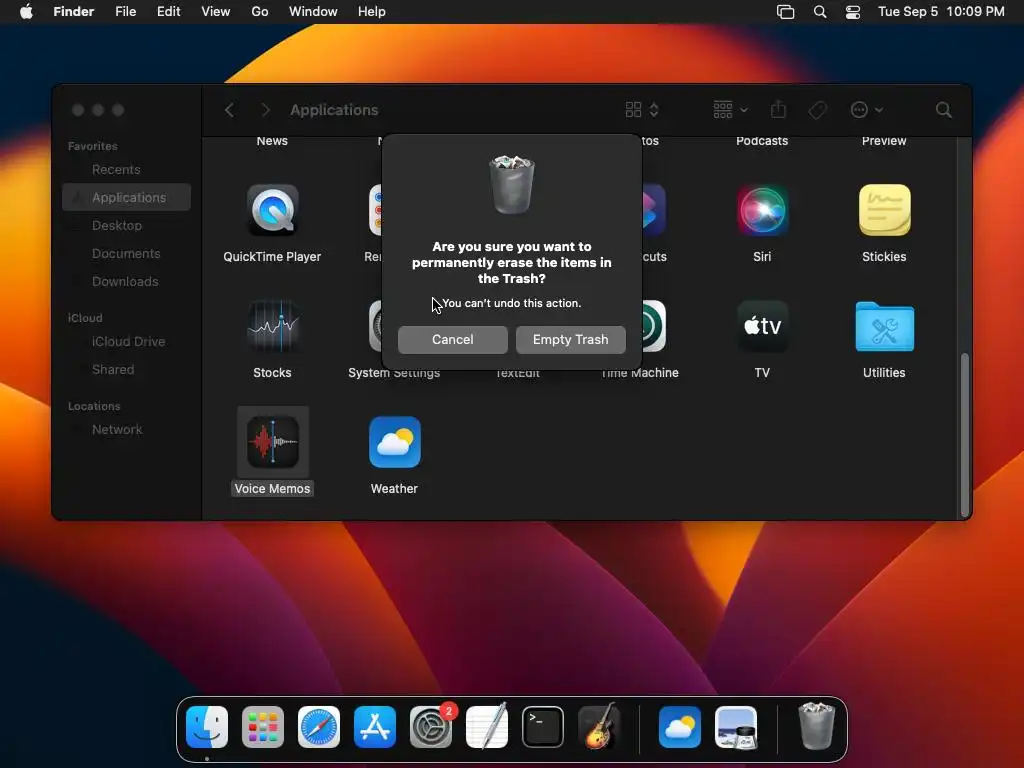
Task: Open the File menu
Action: (125, 12)
